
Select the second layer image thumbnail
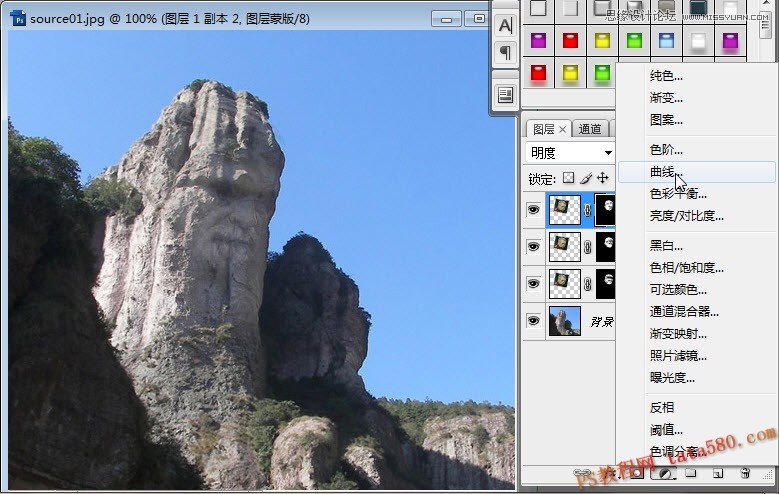(x=564, y=247)
